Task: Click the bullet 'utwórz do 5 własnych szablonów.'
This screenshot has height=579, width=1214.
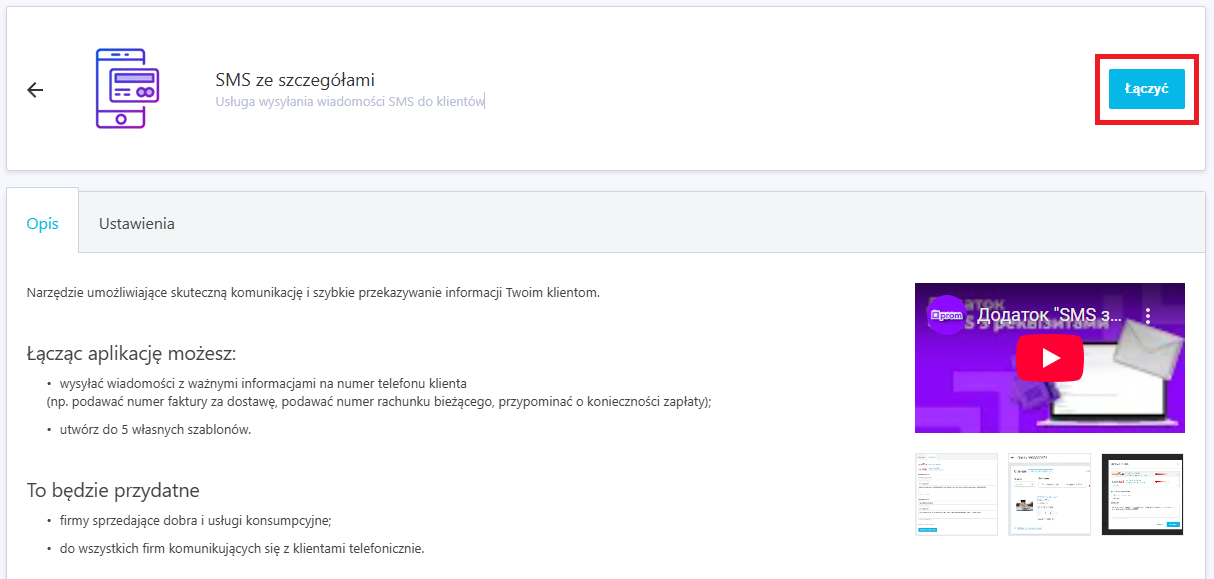Action: (156, 429)
